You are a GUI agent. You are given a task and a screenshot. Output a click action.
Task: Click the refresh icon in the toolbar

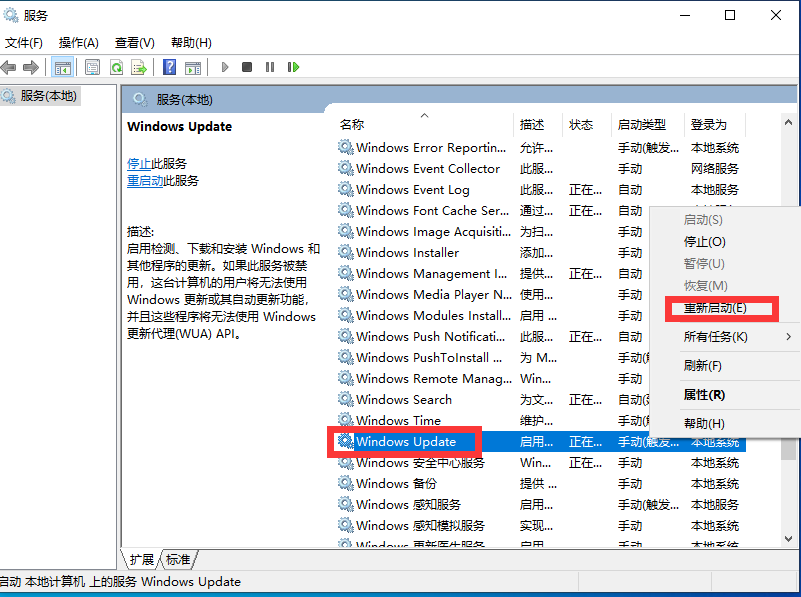point(115,67)
